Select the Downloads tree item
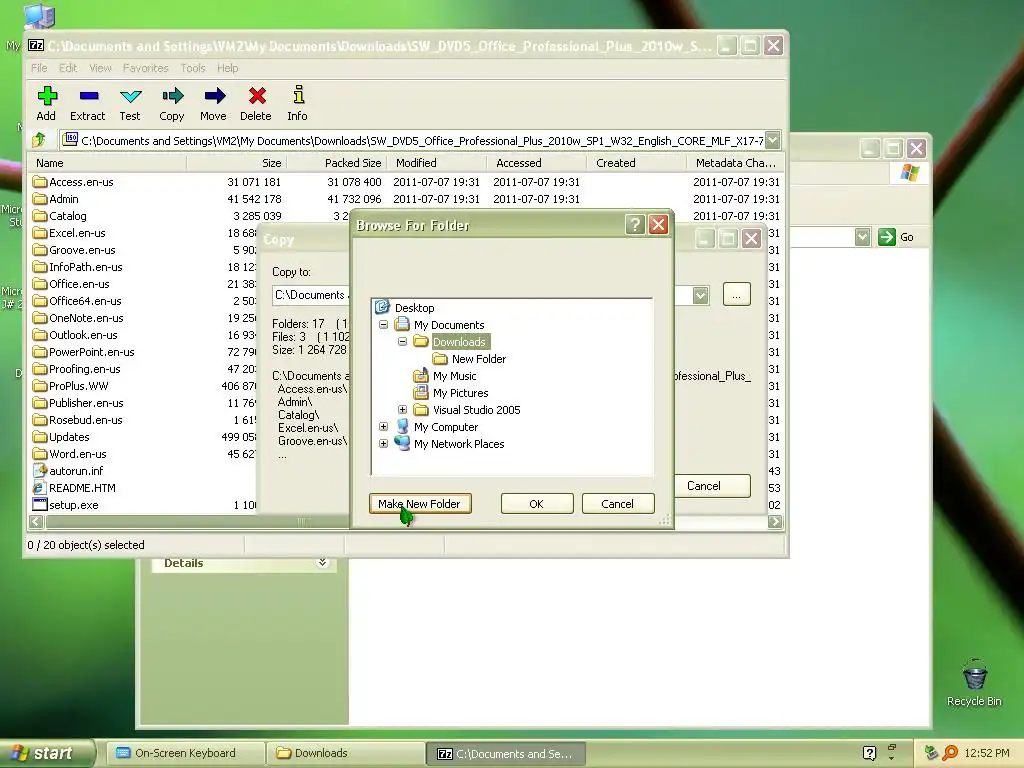 [x=459, y=342]
